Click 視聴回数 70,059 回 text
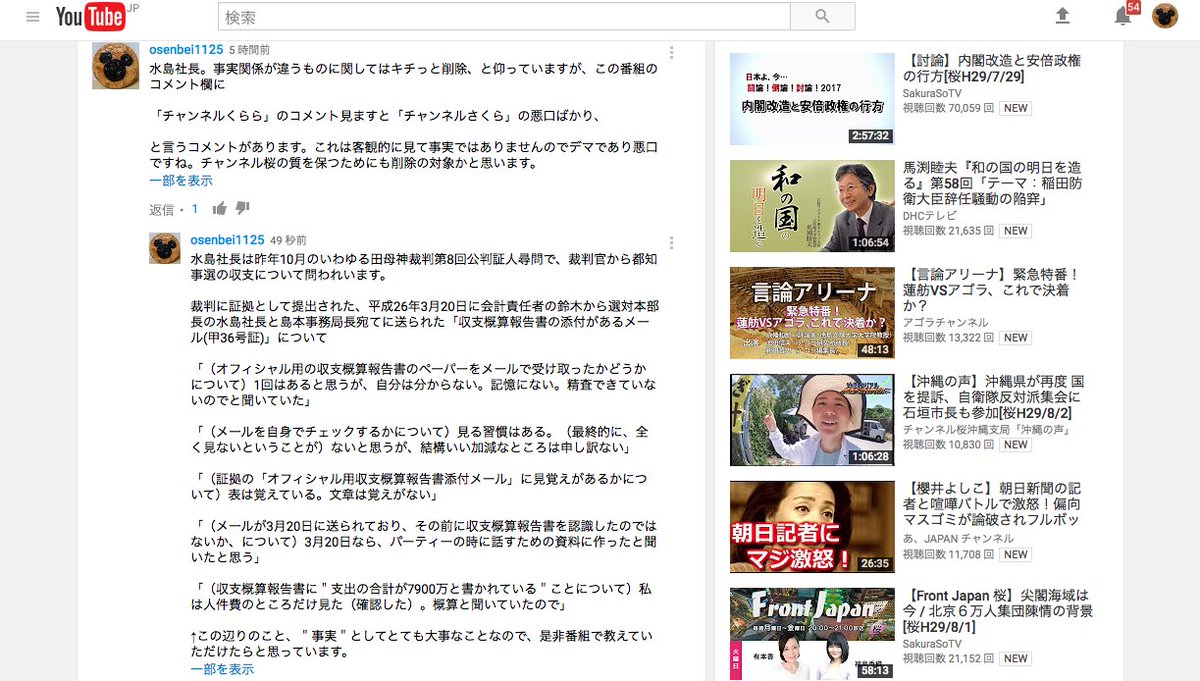The image size is (1200, 681). [948, 107]
